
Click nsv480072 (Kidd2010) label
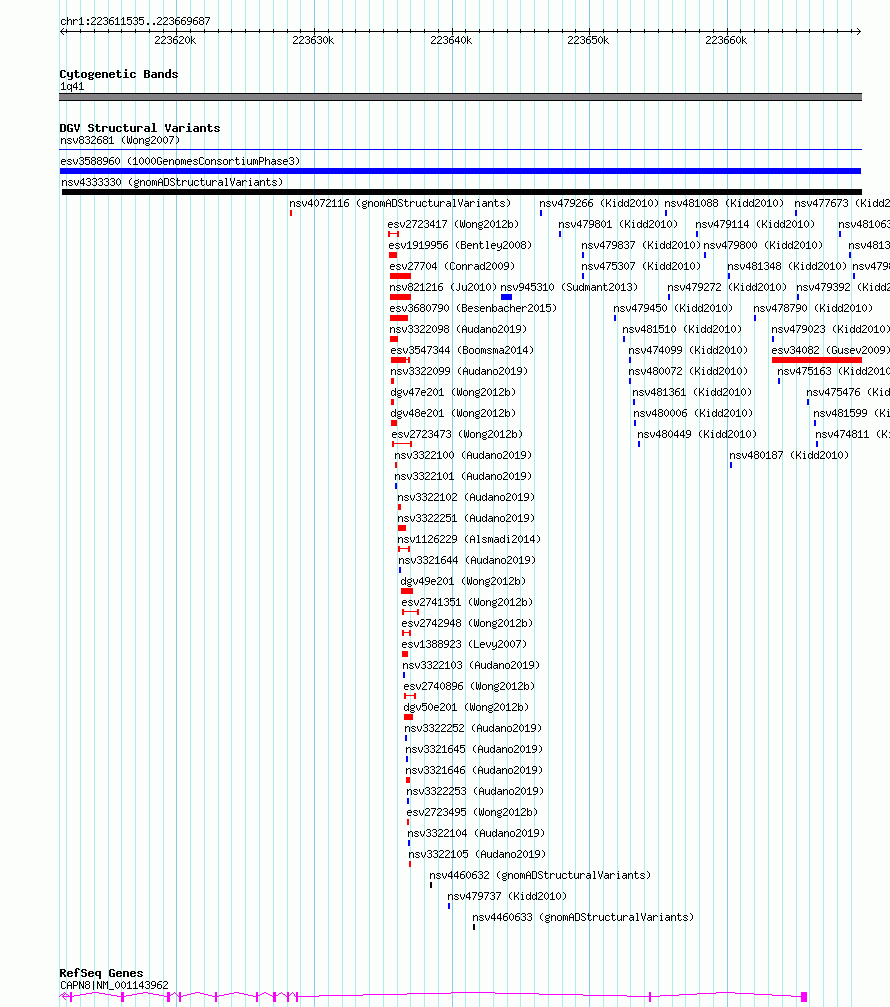click(x=688, y=371)
